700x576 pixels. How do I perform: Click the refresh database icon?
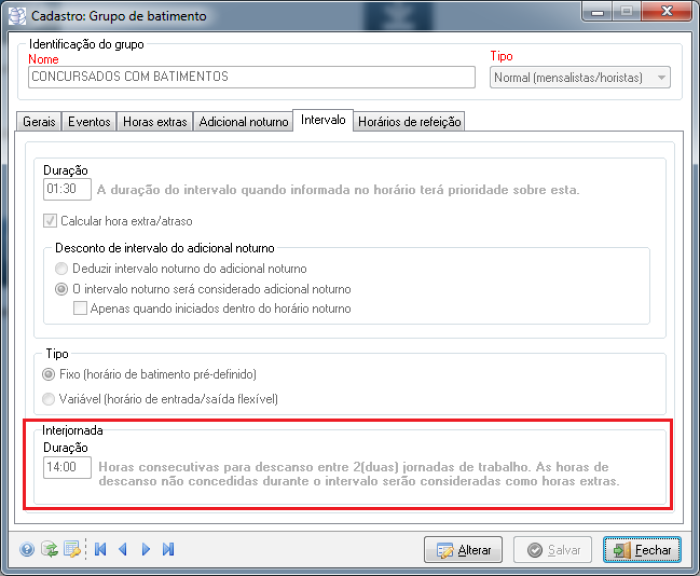point(49,549)
